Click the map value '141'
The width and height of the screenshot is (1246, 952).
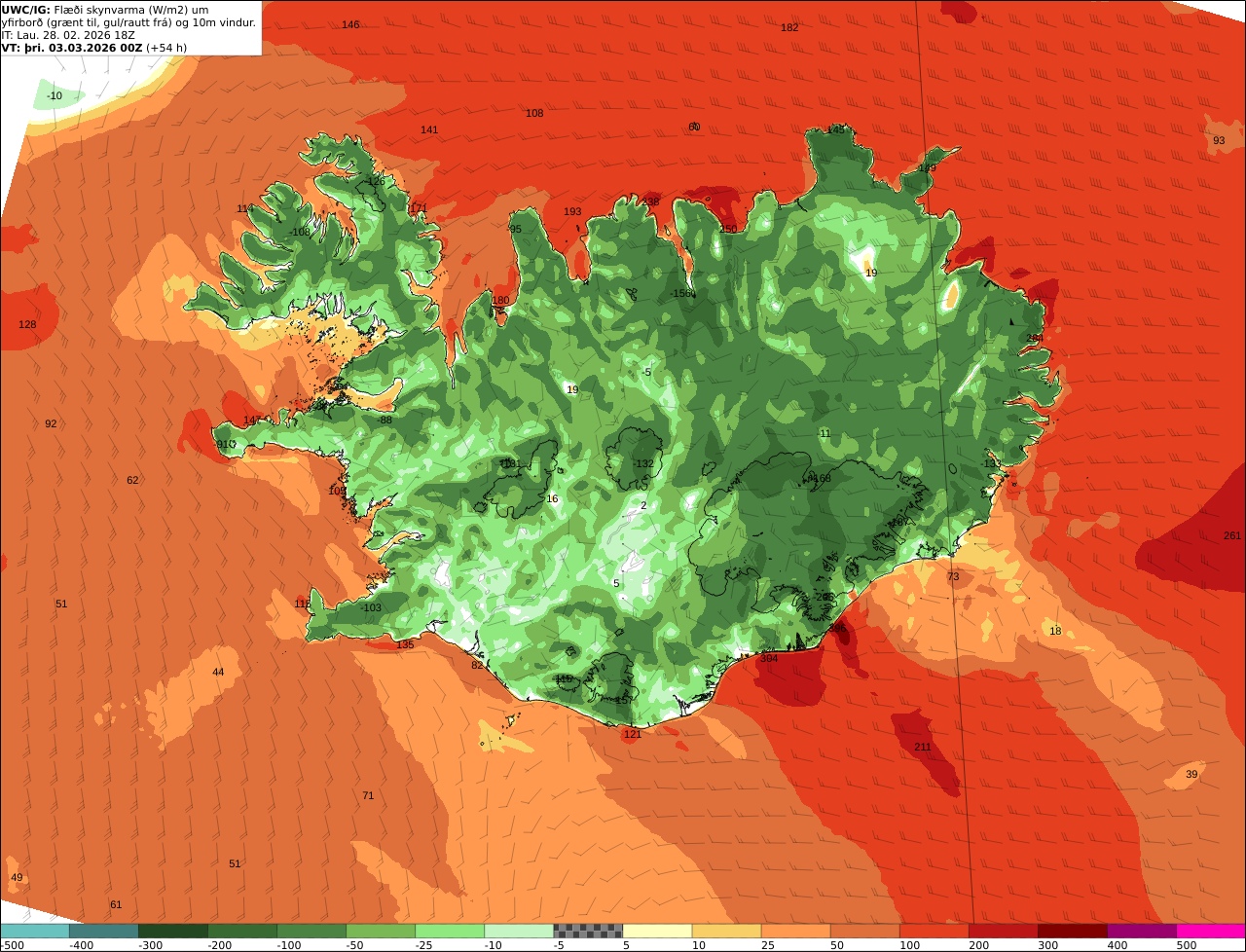[x=429, y=129]
